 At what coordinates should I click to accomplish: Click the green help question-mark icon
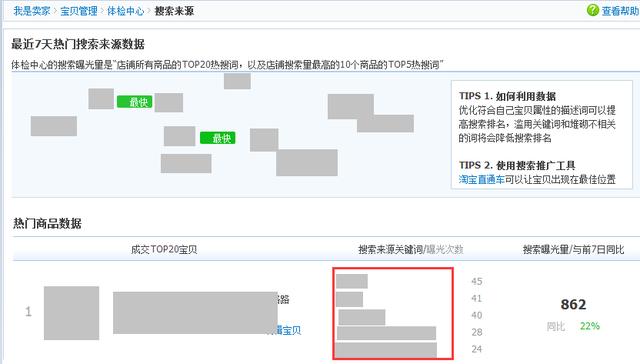click(x=593, y=10)
